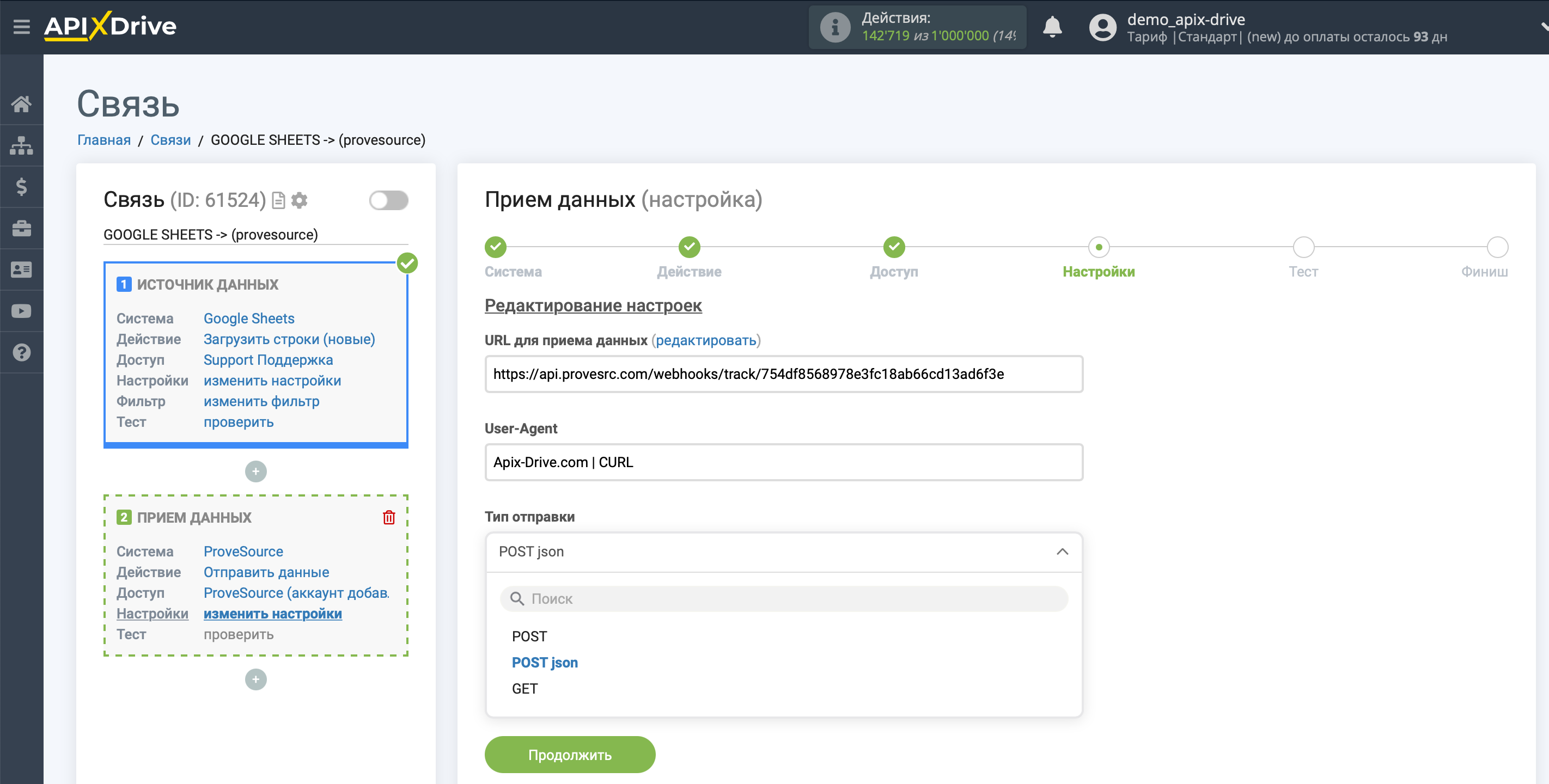1549x784 pixels.
Task: Open Отправить данные action link
Action: (x=266, y=572)
